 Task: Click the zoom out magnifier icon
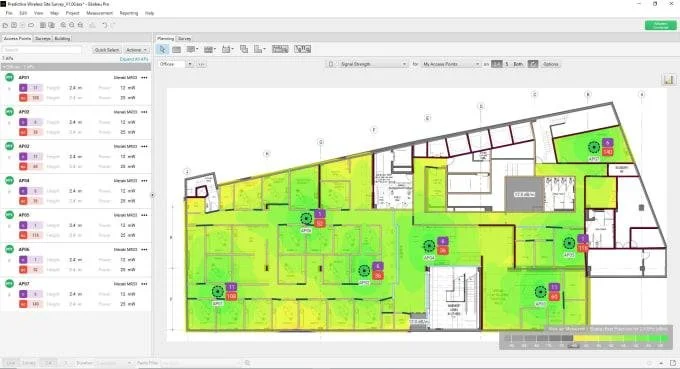tap(72, 25)
